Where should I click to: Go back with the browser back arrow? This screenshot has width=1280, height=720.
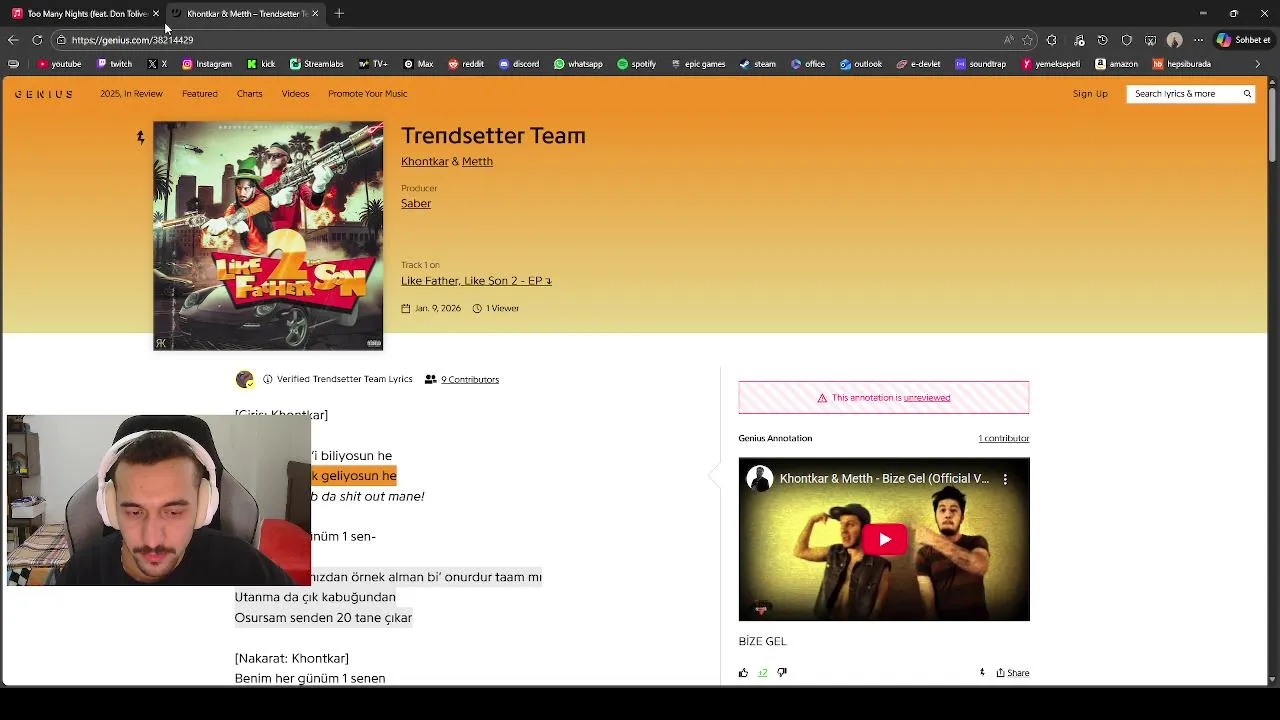point(13,40)
